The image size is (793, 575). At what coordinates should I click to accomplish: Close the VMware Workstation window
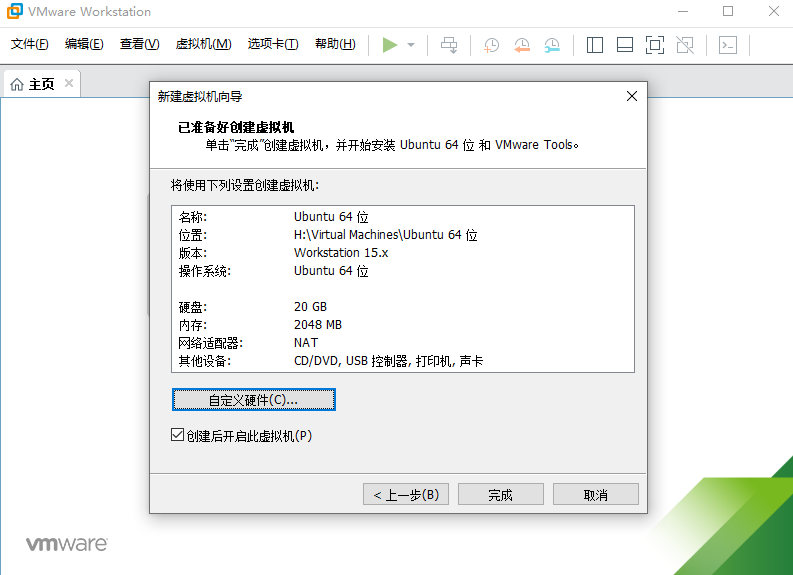point(774,11)
